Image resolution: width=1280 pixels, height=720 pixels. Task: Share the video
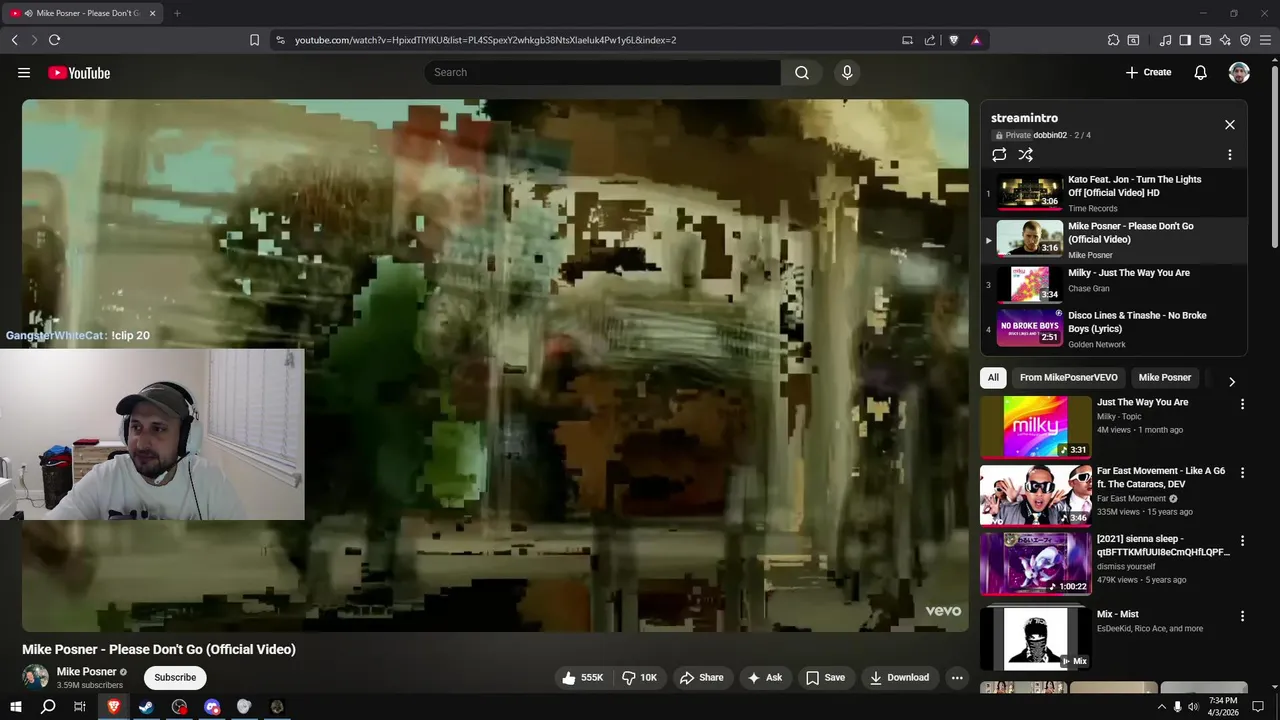point(702,677)
